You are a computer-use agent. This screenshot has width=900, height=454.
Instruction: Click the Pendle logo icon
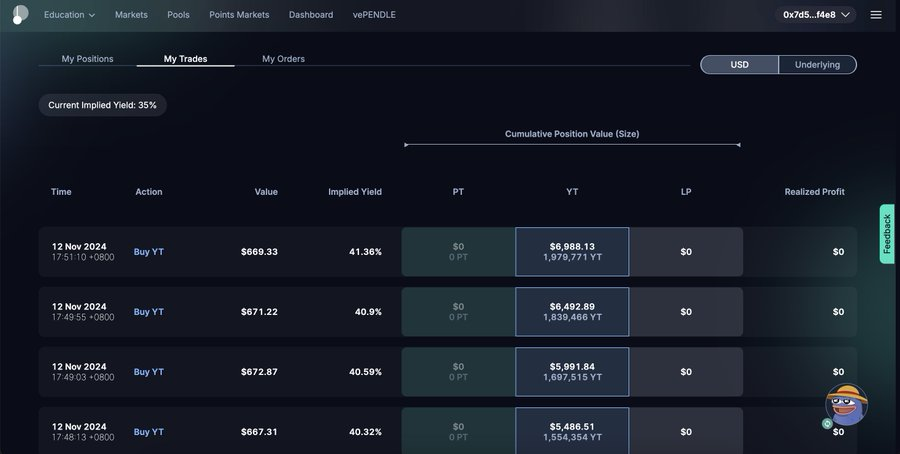click(x=21, y=14)
